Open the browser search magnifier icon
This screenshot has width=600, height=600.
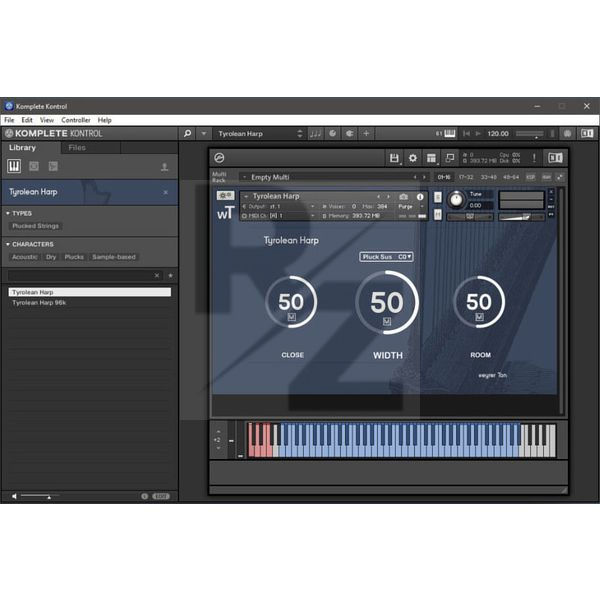188,134
